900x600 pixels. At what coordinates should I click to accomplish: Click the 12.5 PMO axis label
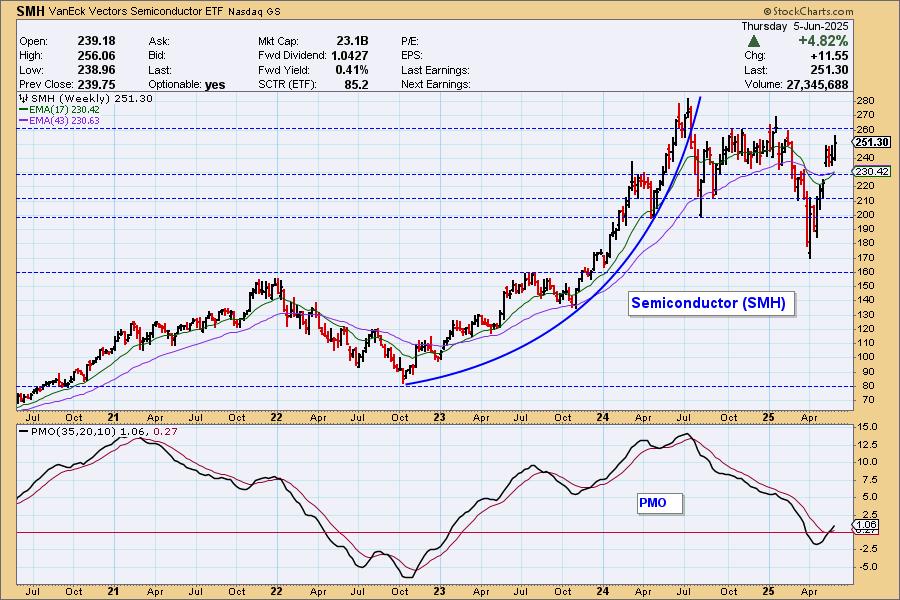(x=866, y=444)
